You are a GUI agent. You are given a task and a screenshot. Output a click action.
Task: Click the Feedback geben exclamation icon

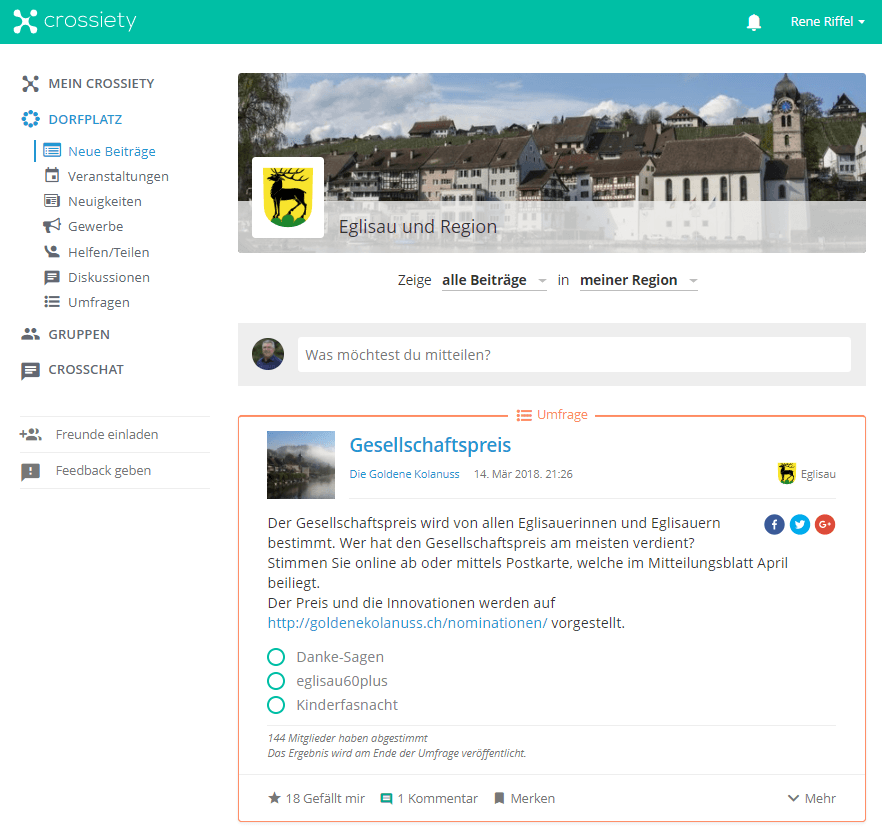[30, 471]
